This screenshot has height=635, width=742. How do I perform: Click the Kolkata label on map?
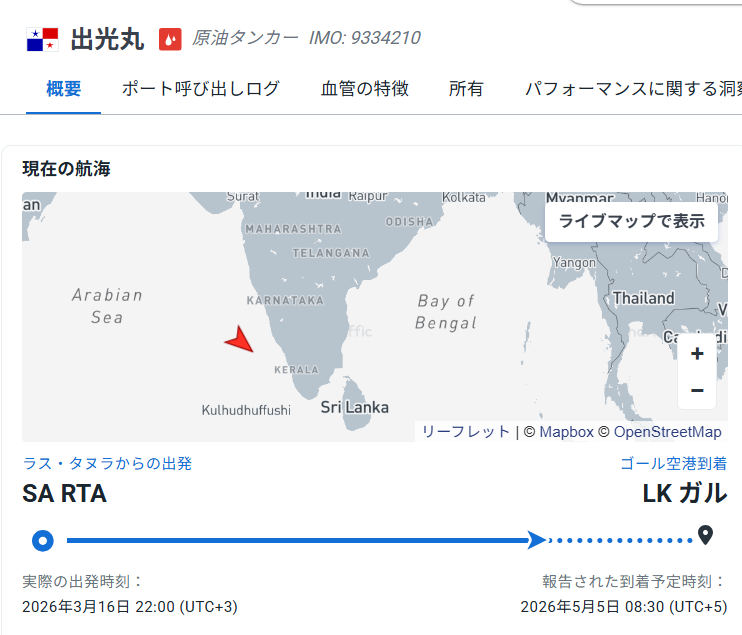click(x=464, y=197)
